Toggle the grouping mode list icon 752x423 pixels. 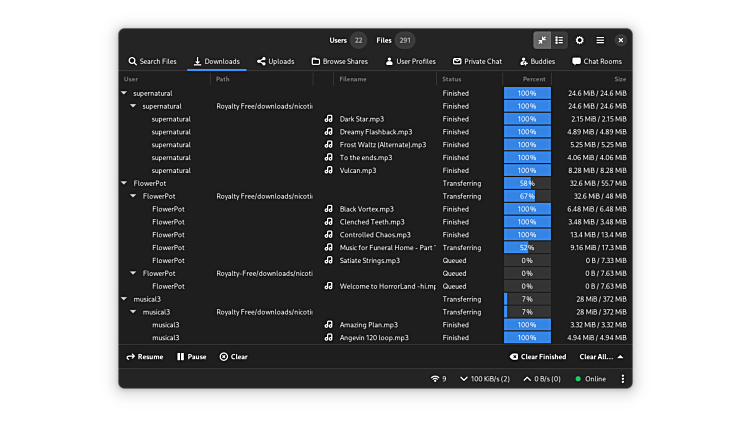(x=559, y=40)
